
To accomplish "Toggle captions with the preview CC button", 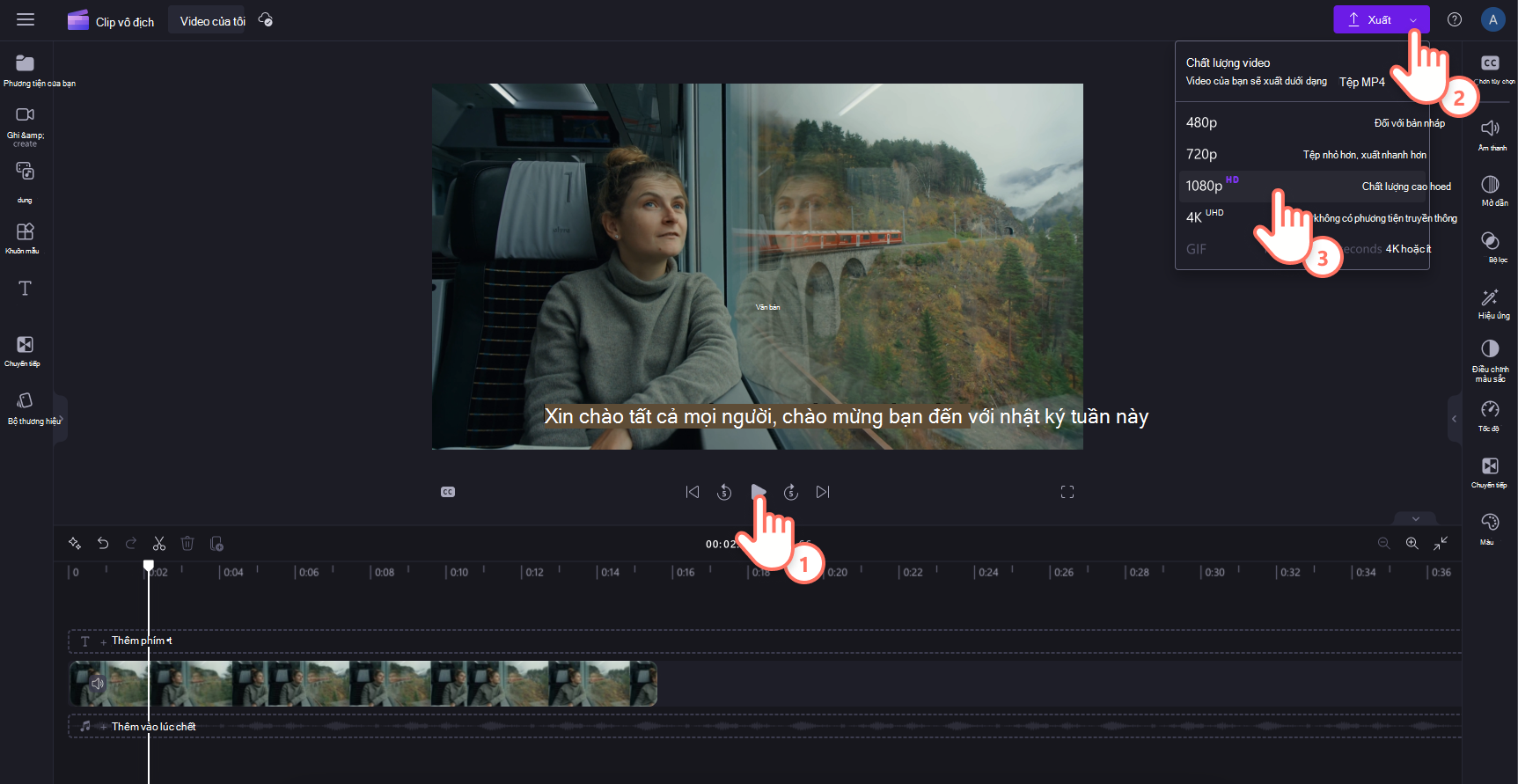I will click(x=448, y=492).
